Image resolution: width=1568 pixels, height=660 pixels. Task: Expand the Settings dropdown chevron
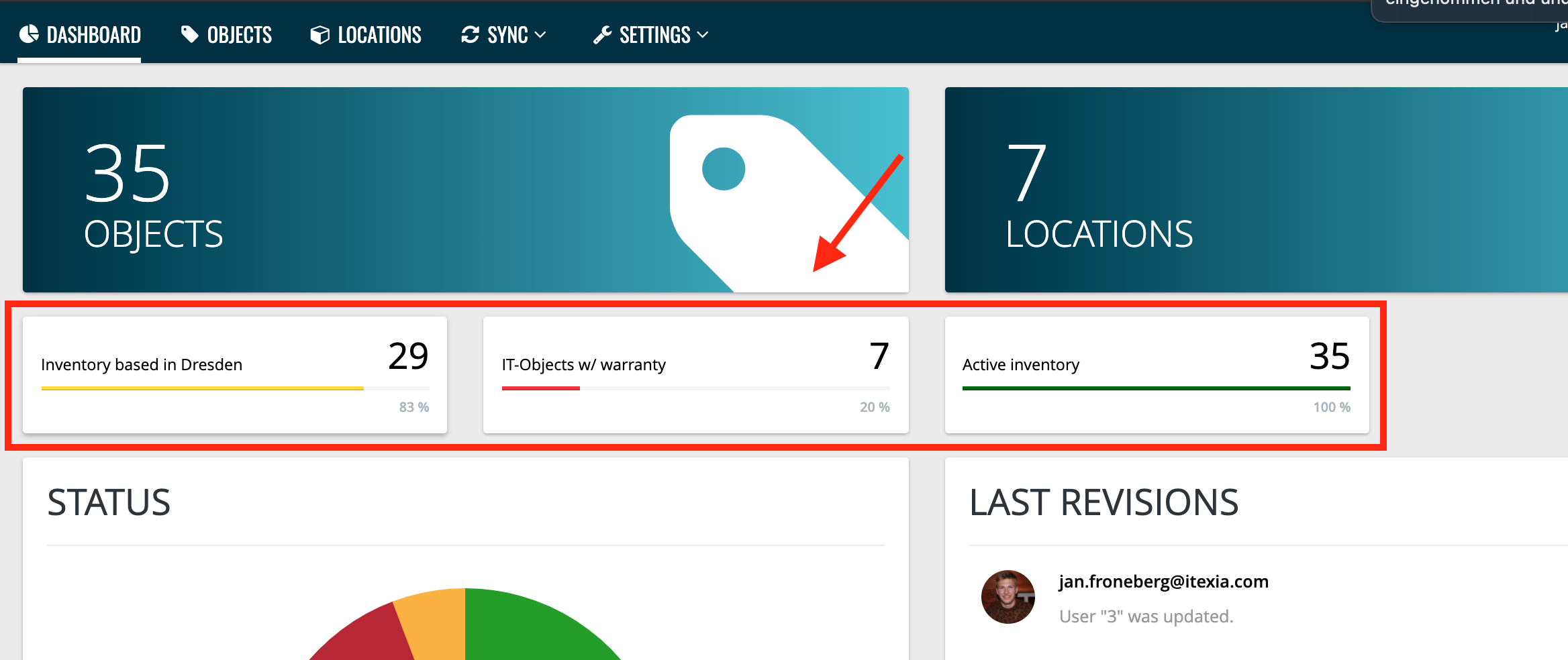click(703, 35)
